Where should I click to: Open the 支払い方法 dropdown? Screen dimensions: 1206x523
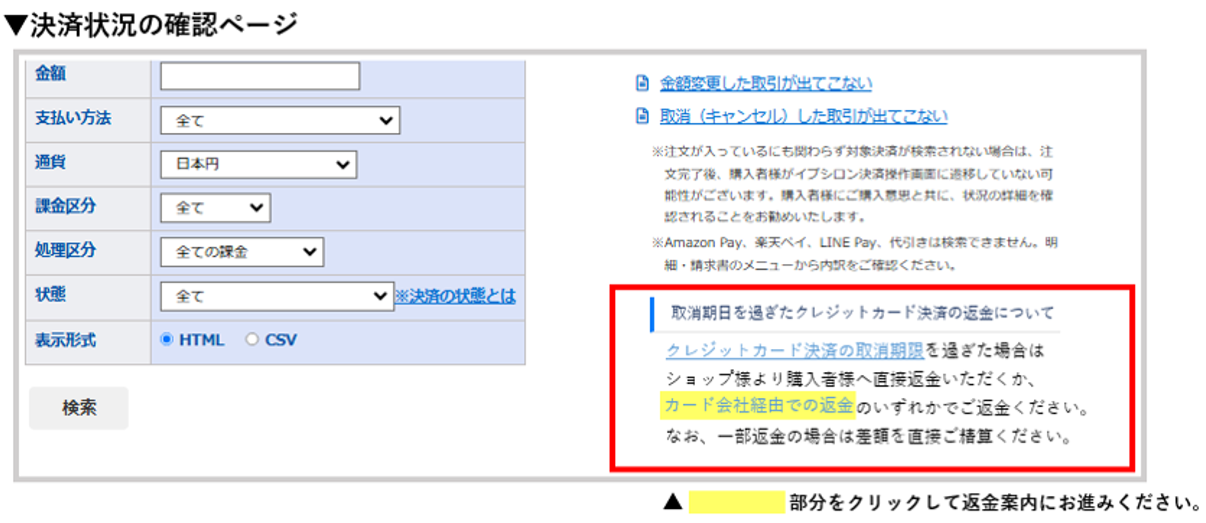pyautogui.click(x=280, y=120)
